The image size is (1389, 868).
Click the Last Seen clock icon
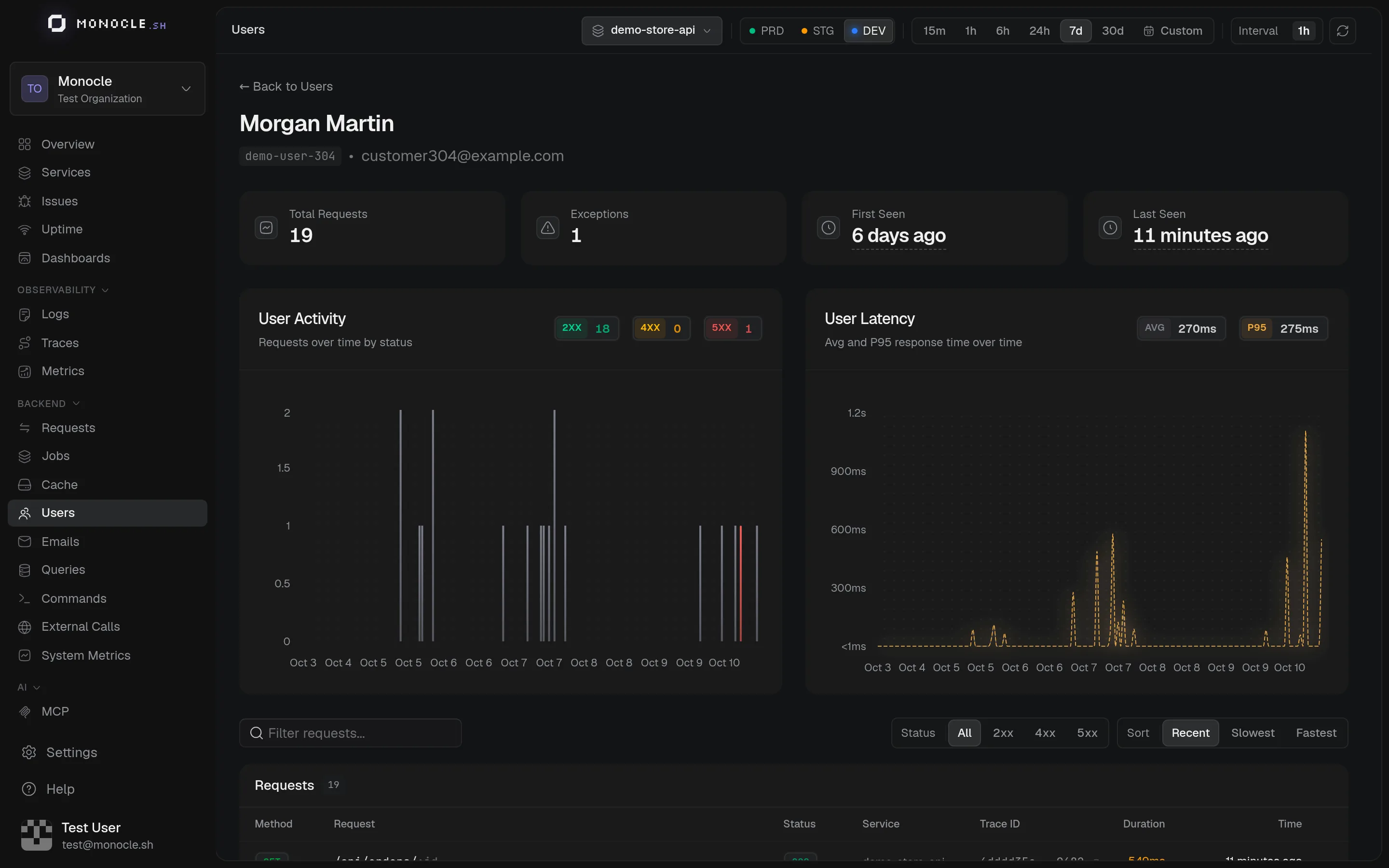coord(1110,228)
